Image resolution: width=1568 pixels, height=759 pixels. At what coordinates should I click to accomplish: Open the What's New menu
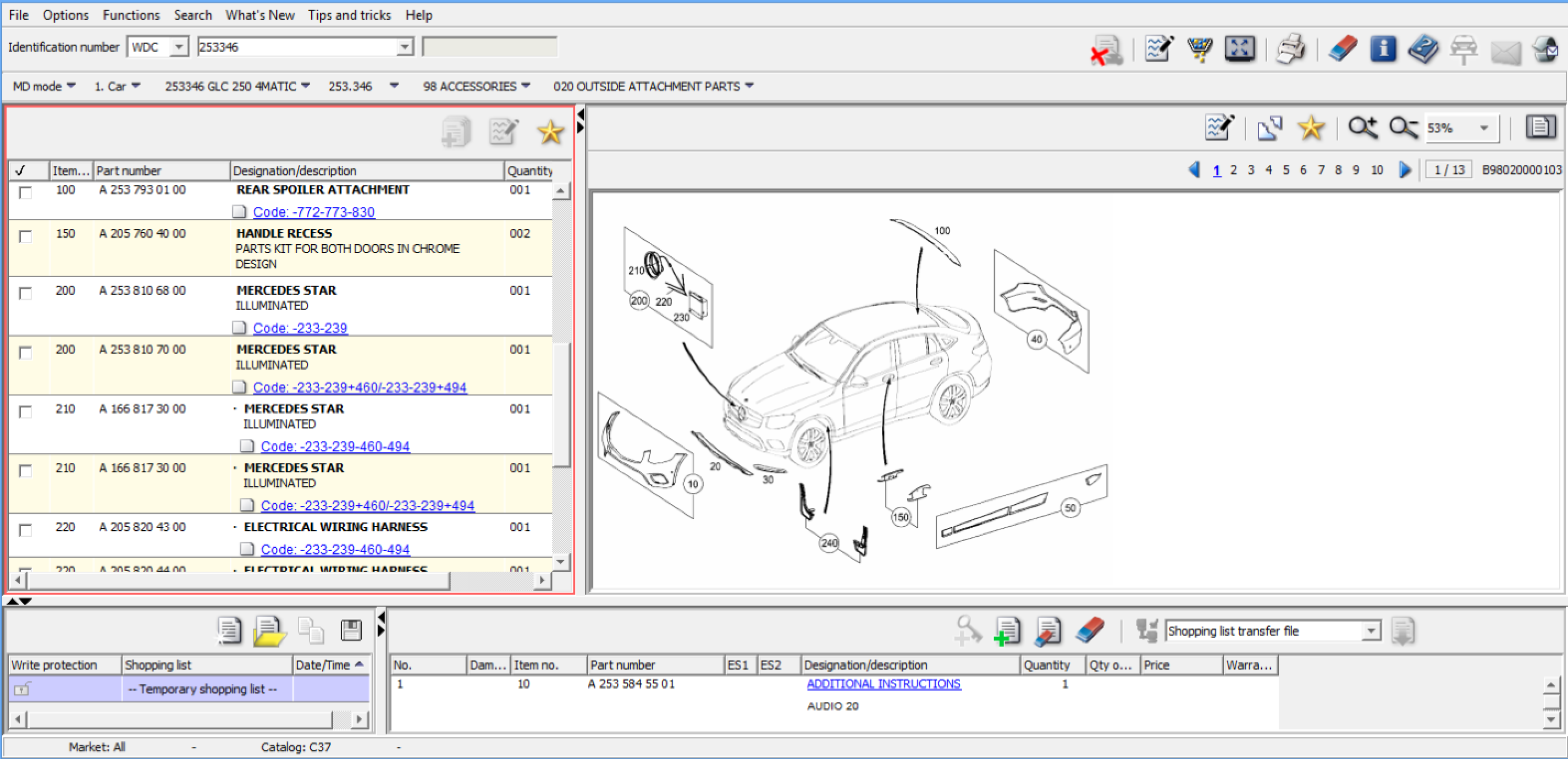click(x=260, y=15)
